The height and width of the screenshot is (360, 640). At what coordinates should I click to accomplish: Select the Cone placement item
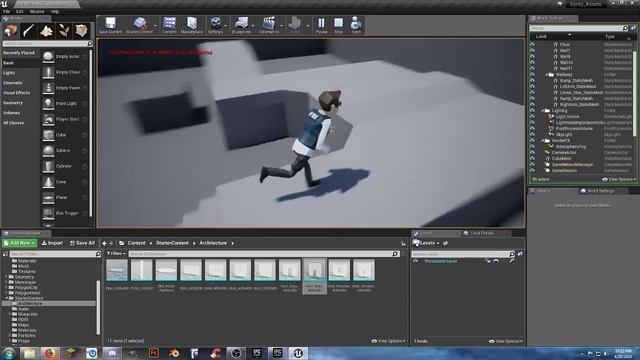click(65, 182)
